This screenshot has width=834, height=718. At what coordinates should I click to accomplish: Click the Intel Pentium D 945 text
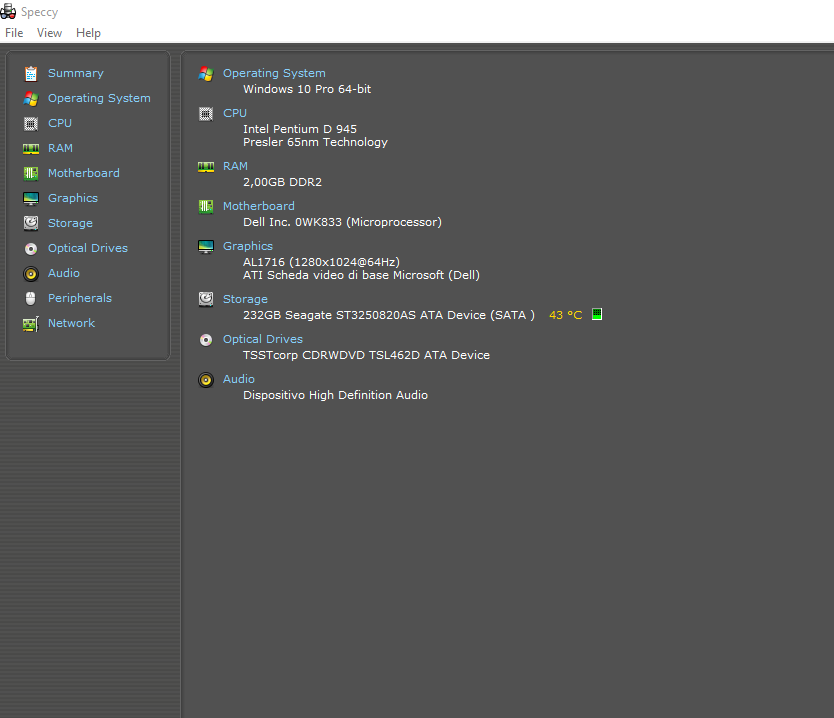click(x=300, y=129)
